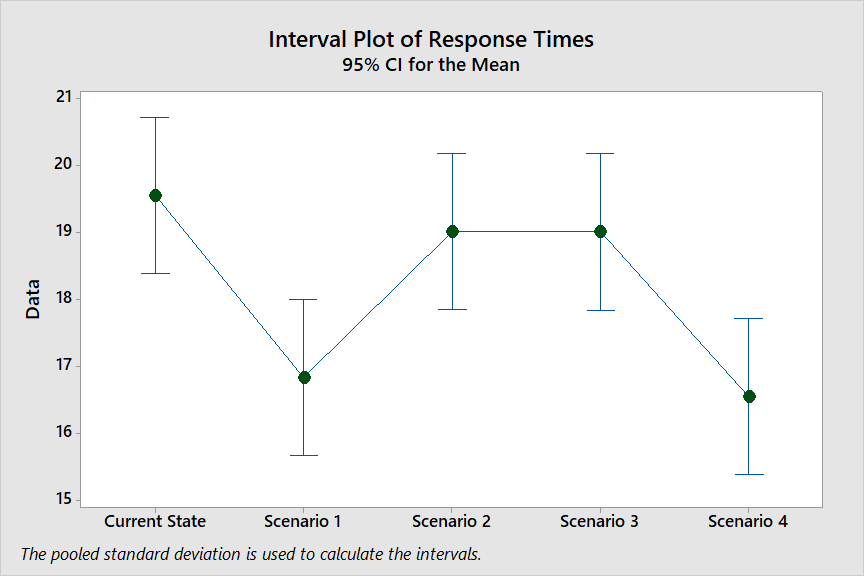The height and width of the screenshot is (576, 864).
Task: Click the Current State x-axis label
Action: 155,521
